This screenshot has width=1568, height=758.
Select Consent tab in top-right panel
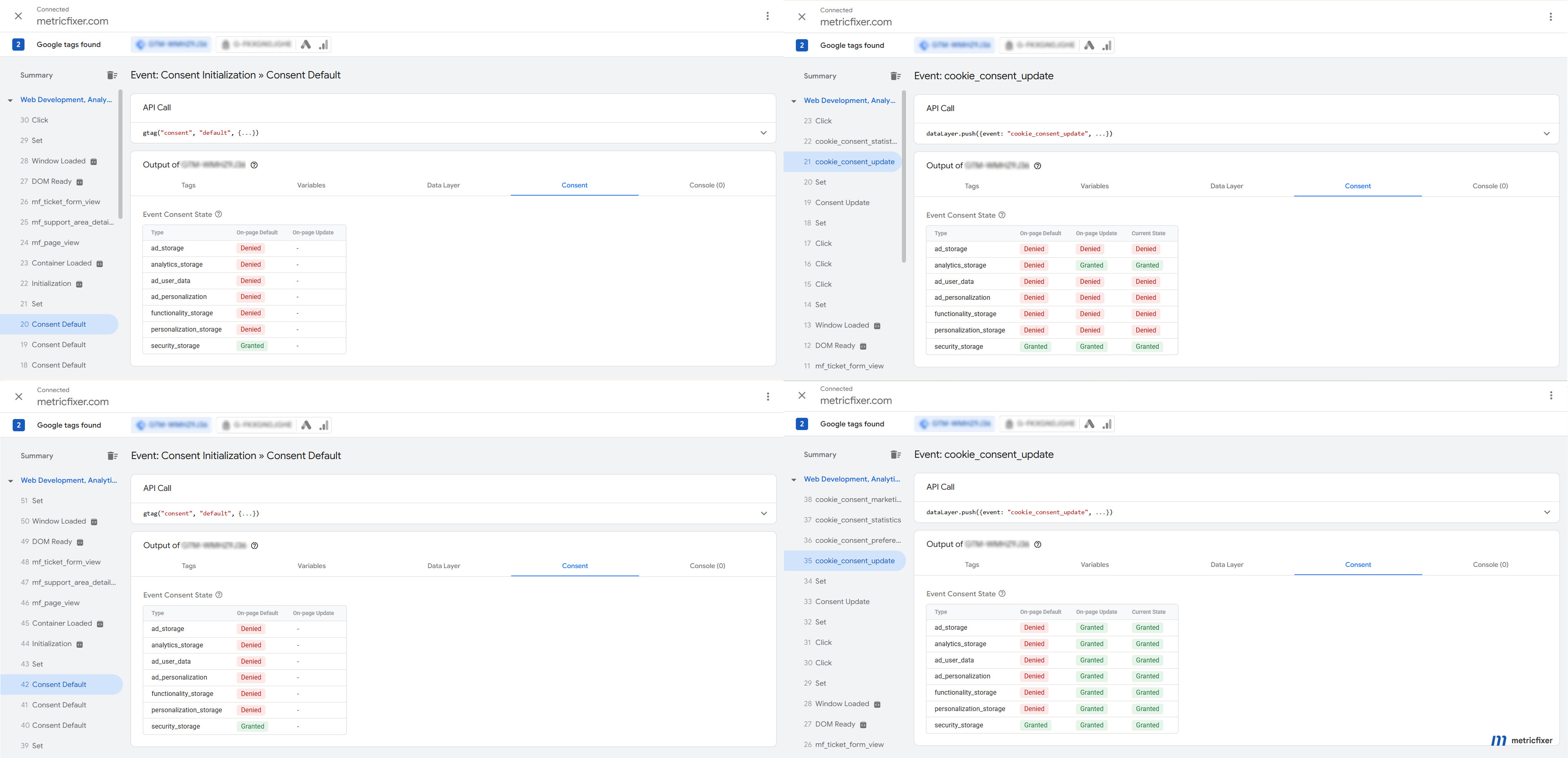(1358, 186)
